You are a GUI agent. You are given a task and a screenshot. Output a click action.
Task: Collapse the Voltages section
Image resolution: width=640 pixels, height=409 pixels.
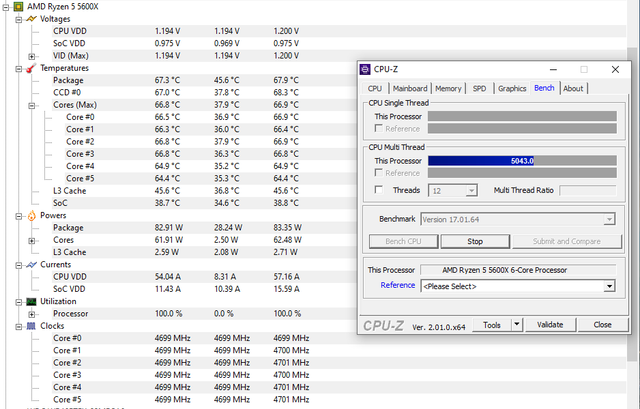click(18, 20)
